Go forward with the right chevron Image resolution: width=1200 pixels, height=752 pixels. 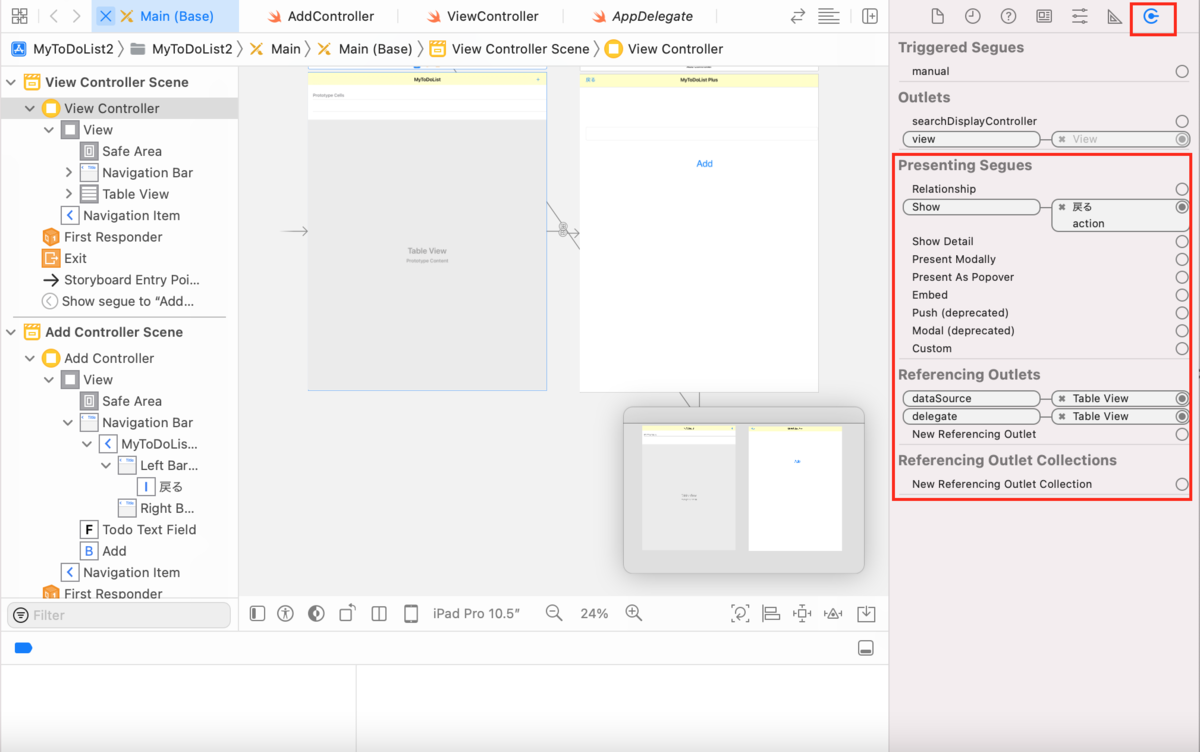click(x=77, y=16)
